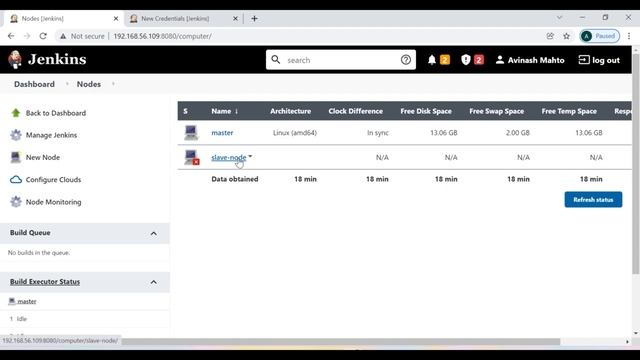Click in the Jenkins search field
This screenshot has width=640, height=360.
(341, 60)
